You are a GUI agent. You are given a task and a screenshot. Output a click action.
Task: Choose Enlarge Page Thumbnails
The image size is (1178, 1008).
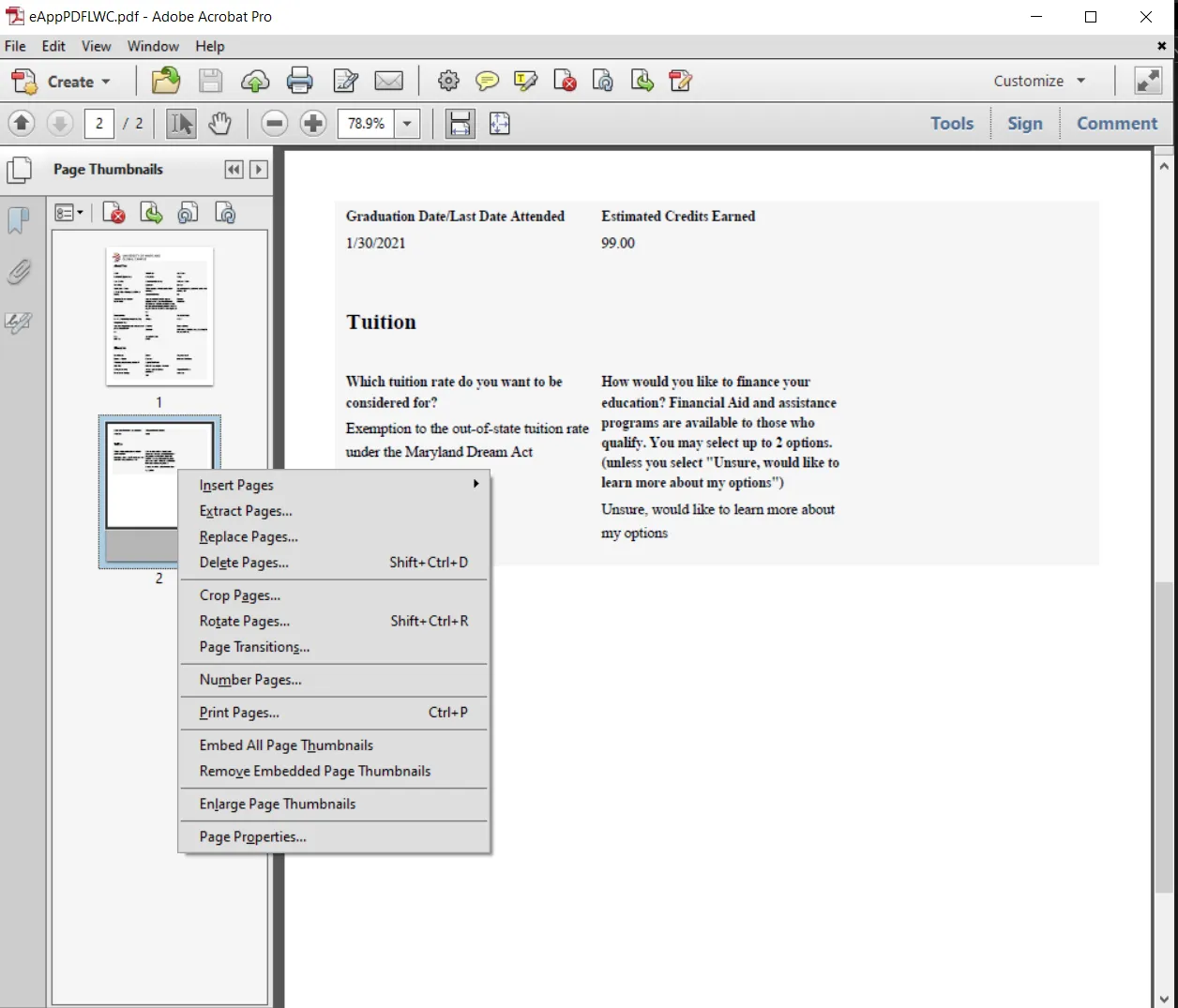pyautogui.click(x=334, y=804)
